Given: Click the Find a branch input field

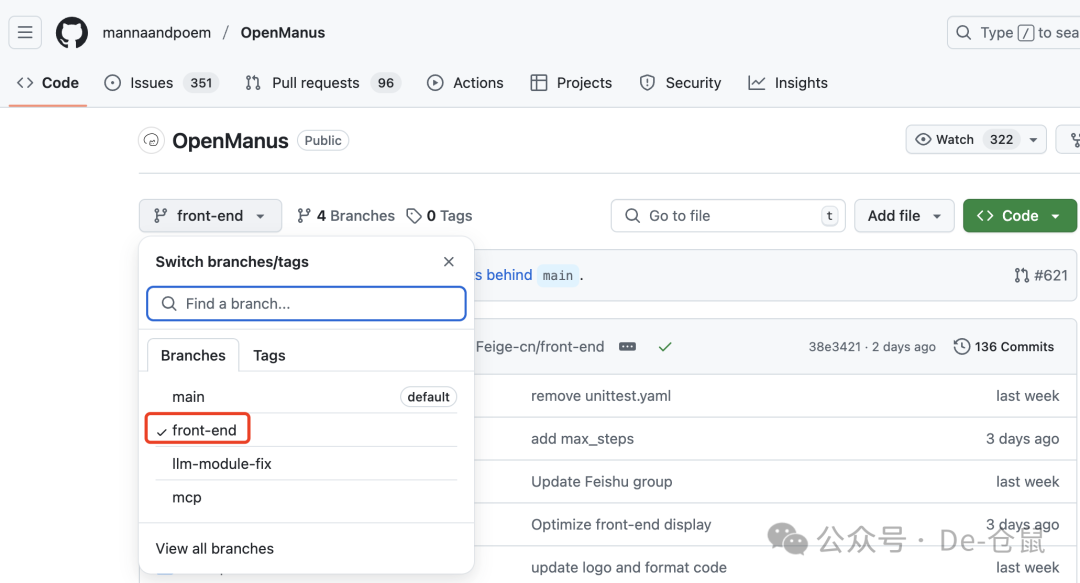Looking at the screenshot, I should coord(307,304).
